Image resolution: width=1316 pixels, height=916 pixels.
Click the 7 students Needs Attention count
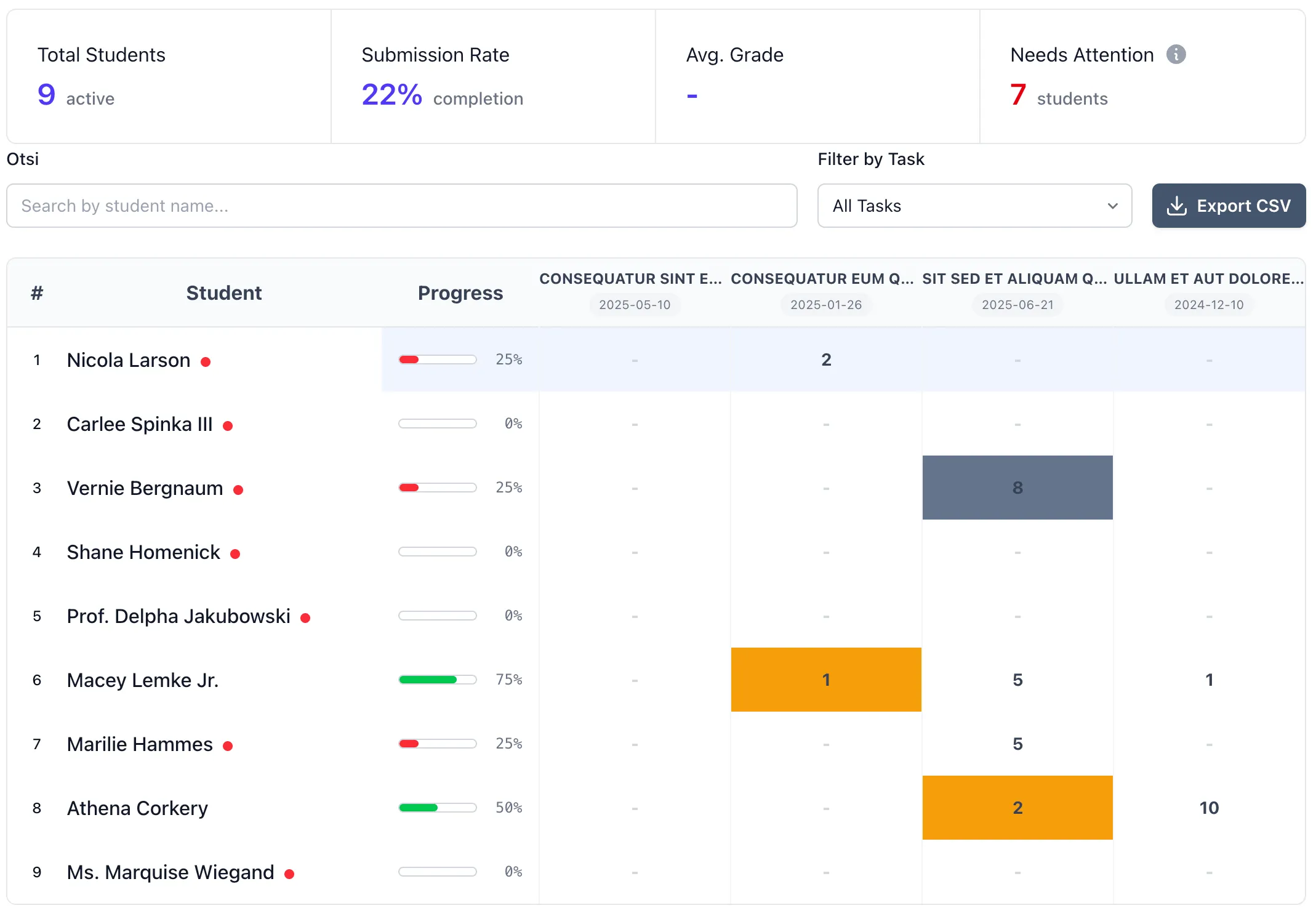pos(1059,96)
